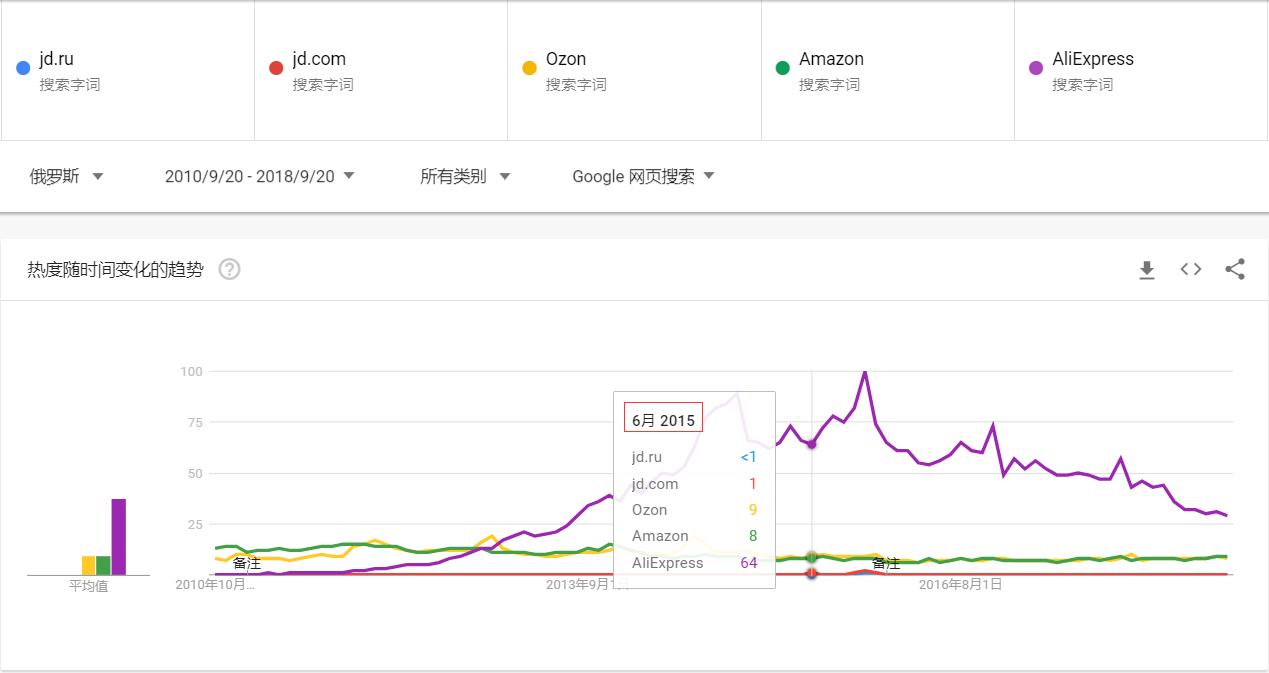Image resolution: width=1269 pixels, height=673 pixels.
Task: Download the trend chart data
Action: click(x=1147, y=270)
